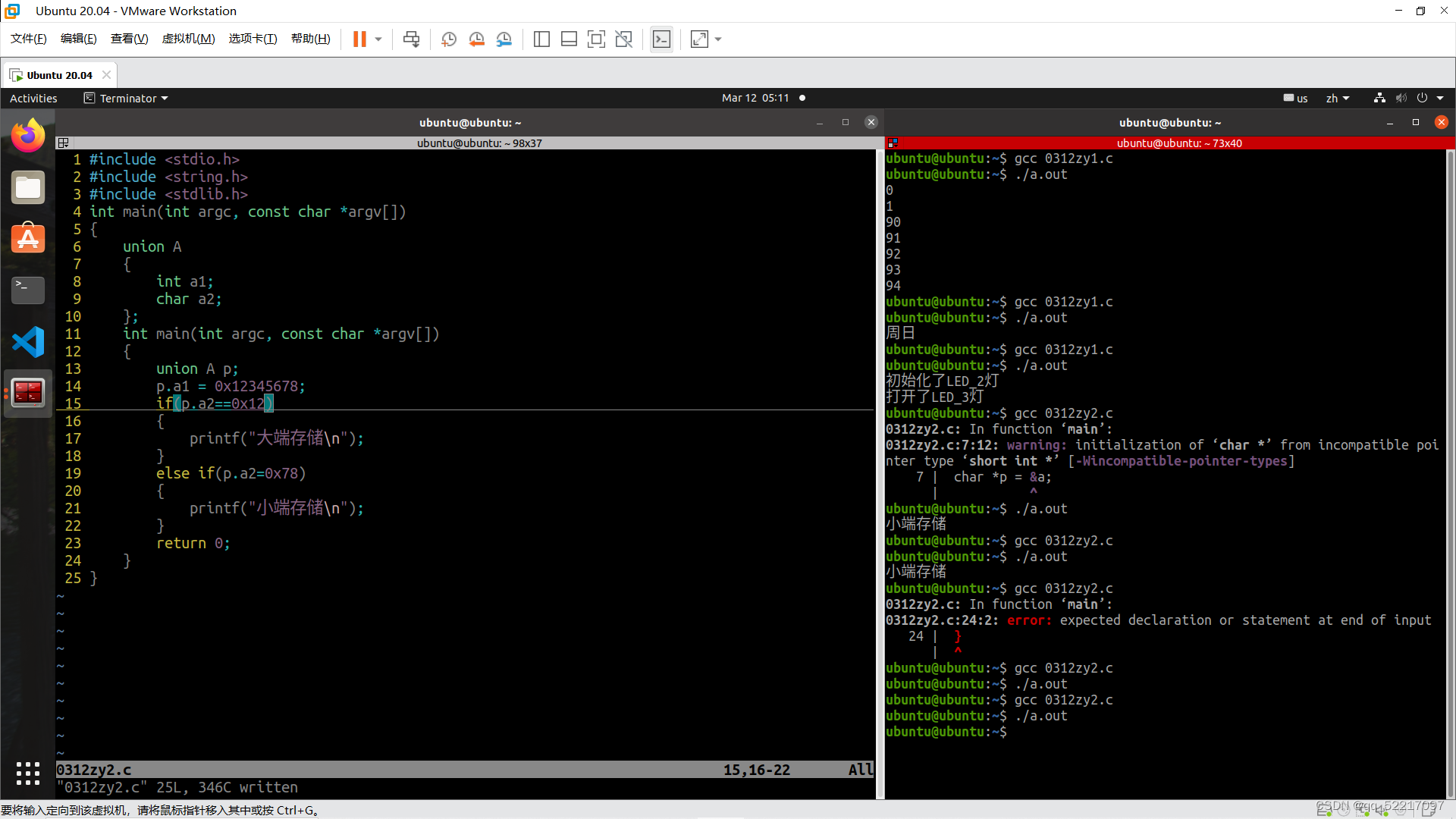The image size is (1456, 819).
Task: Expand the stretch guest dropdown arrow
Action: tap(718, 39)
